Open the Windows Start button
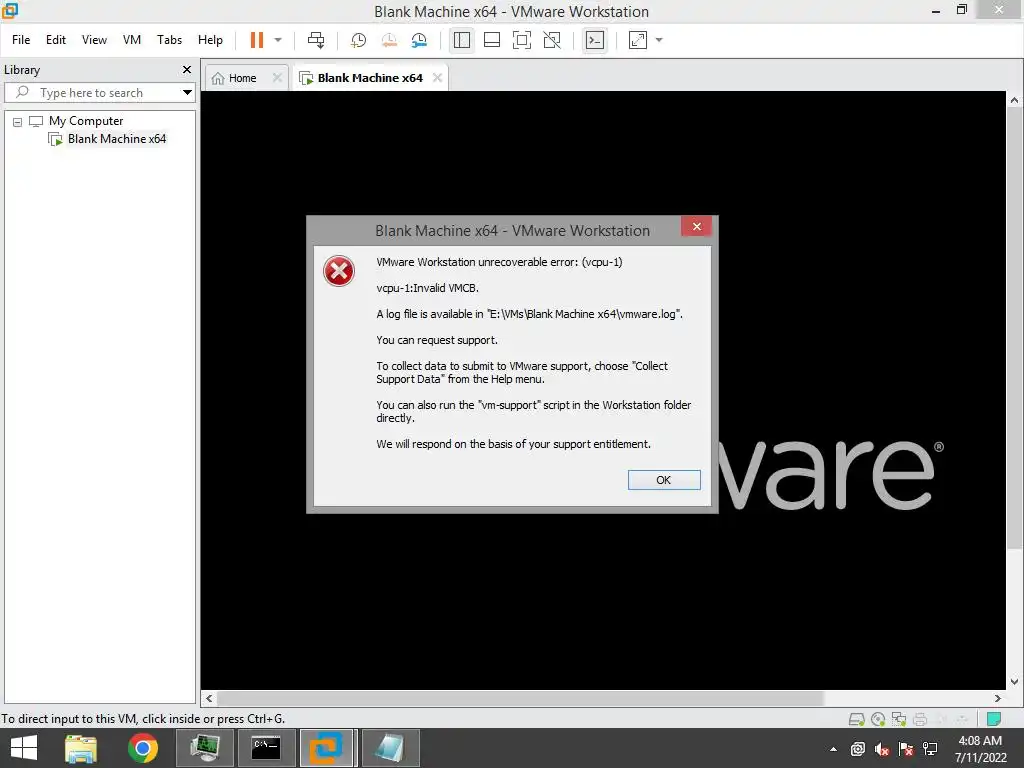The width and height of the screenshot is (1024, 768). (x=24, y=748)
